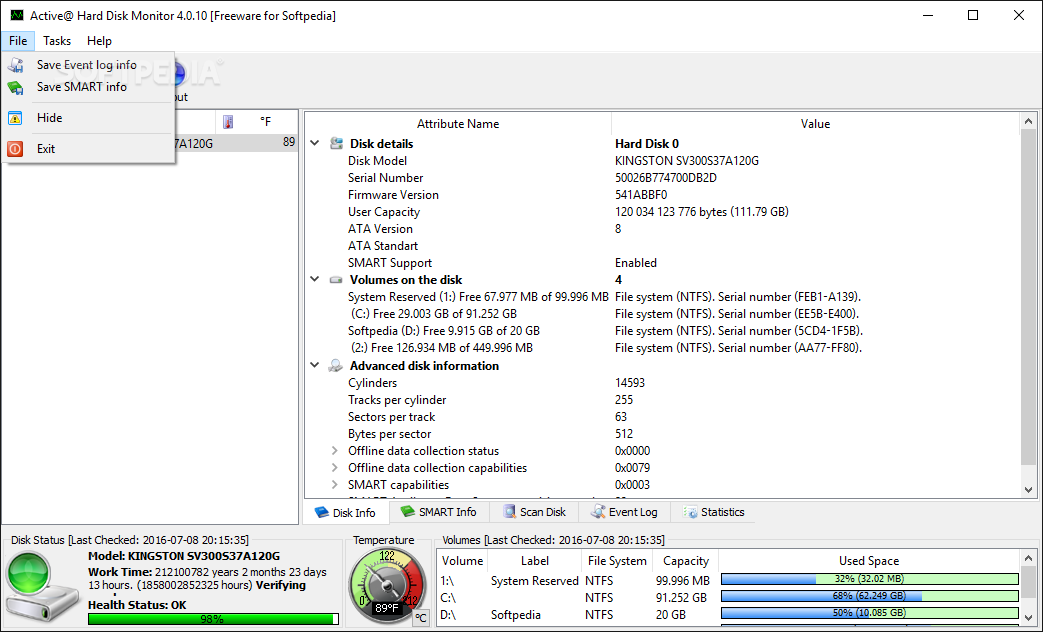Screen dimensions: 1043x632
Task: Click the Value column header
Action: pos(815,124)
